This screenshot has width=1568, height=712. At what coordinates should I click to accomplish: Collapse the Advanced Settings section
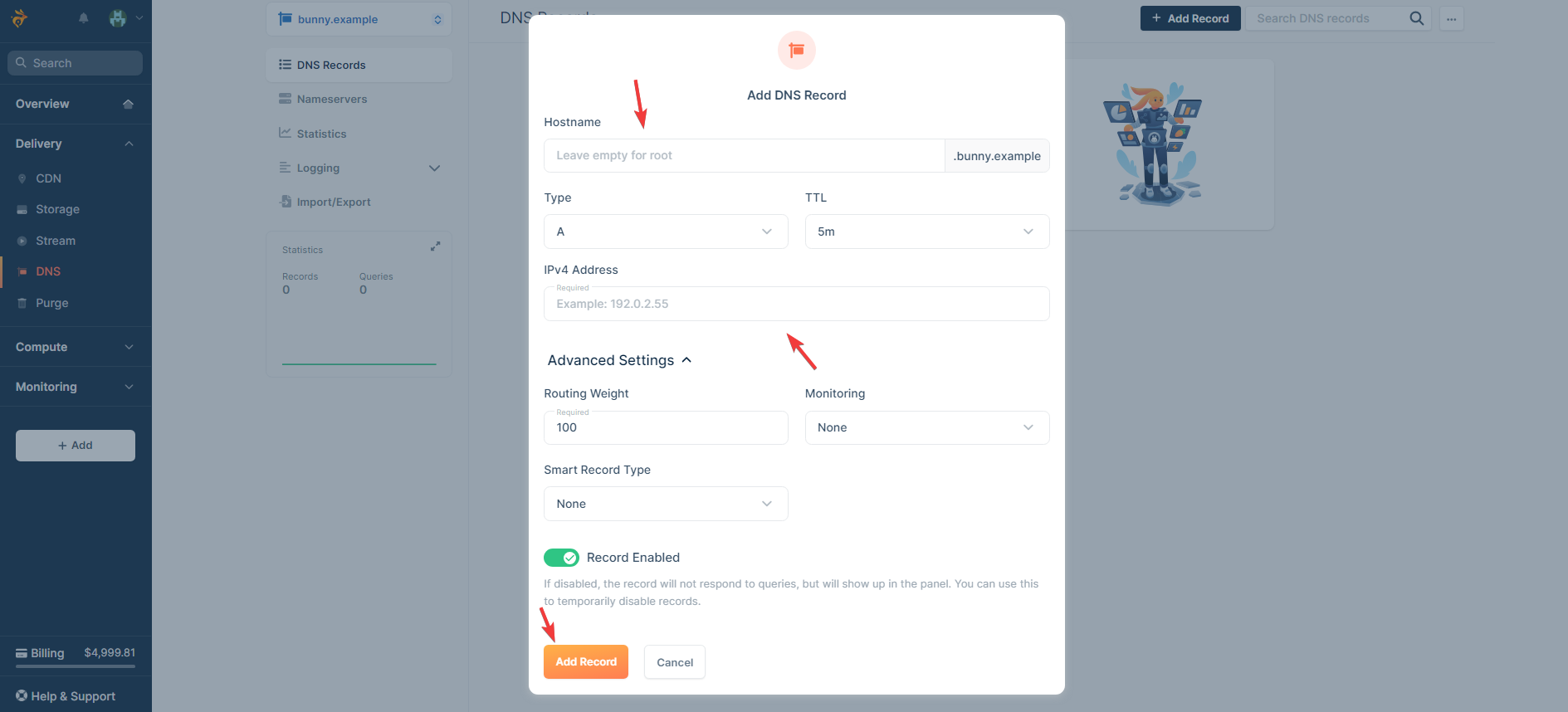[x=619, y=360]
